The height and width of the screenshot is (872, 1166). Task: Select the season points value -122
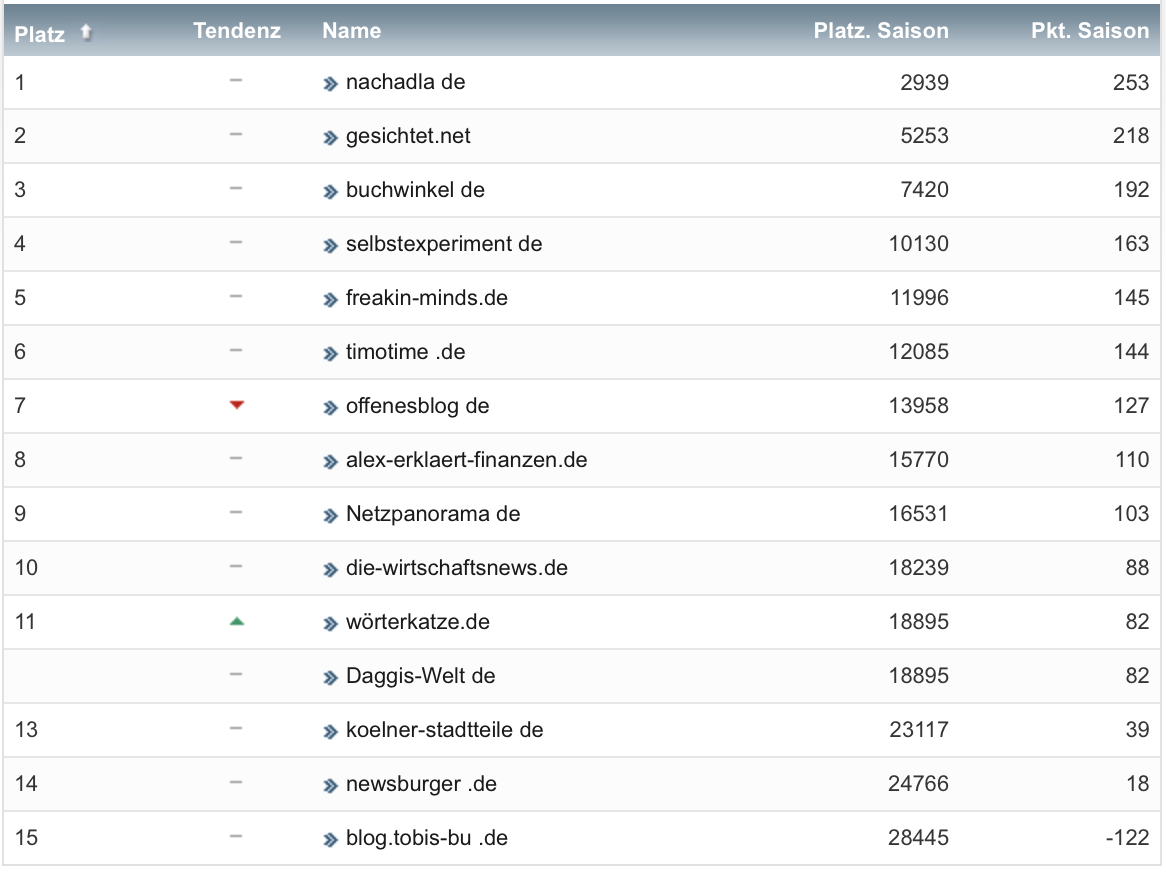coord(1127,838)
